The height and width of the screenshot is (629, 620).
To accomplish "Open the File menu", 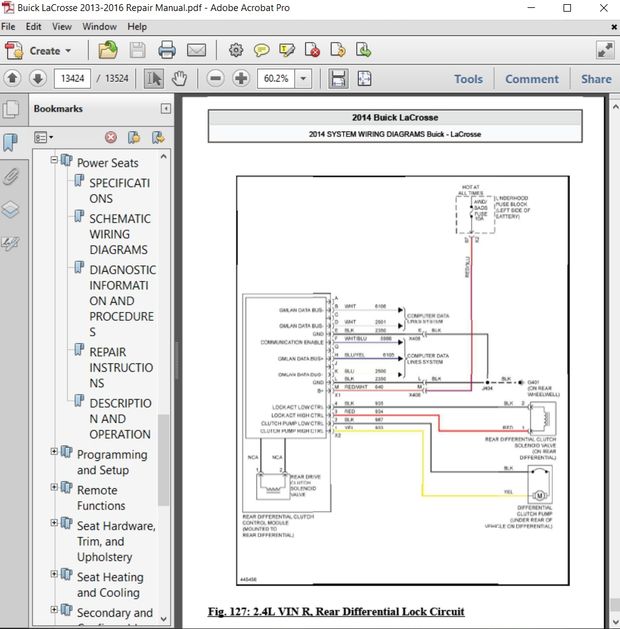I will coord(8,27).
